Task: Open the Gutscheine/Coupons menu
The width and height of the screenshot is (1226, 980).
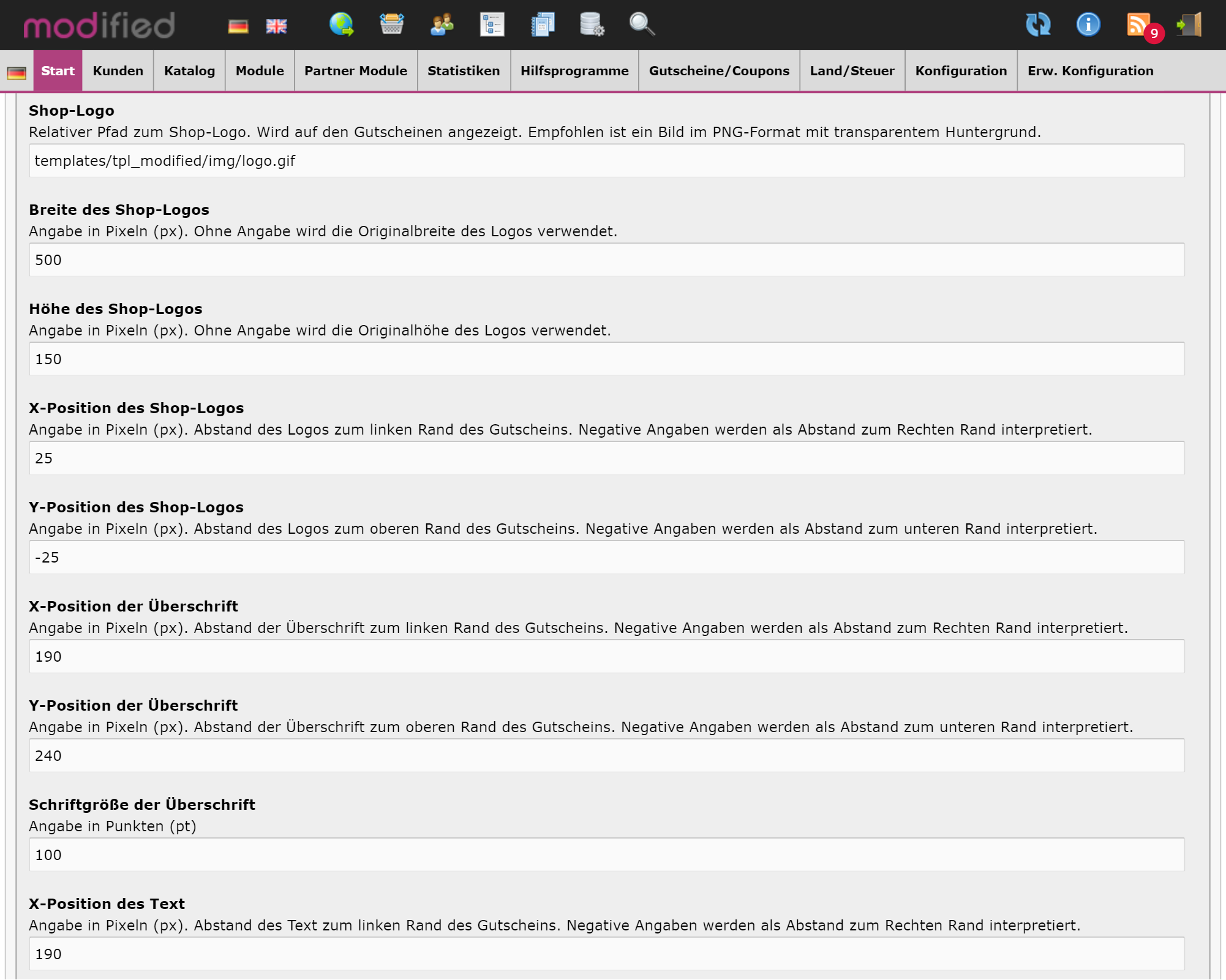Action: click(x=719, y=71)
